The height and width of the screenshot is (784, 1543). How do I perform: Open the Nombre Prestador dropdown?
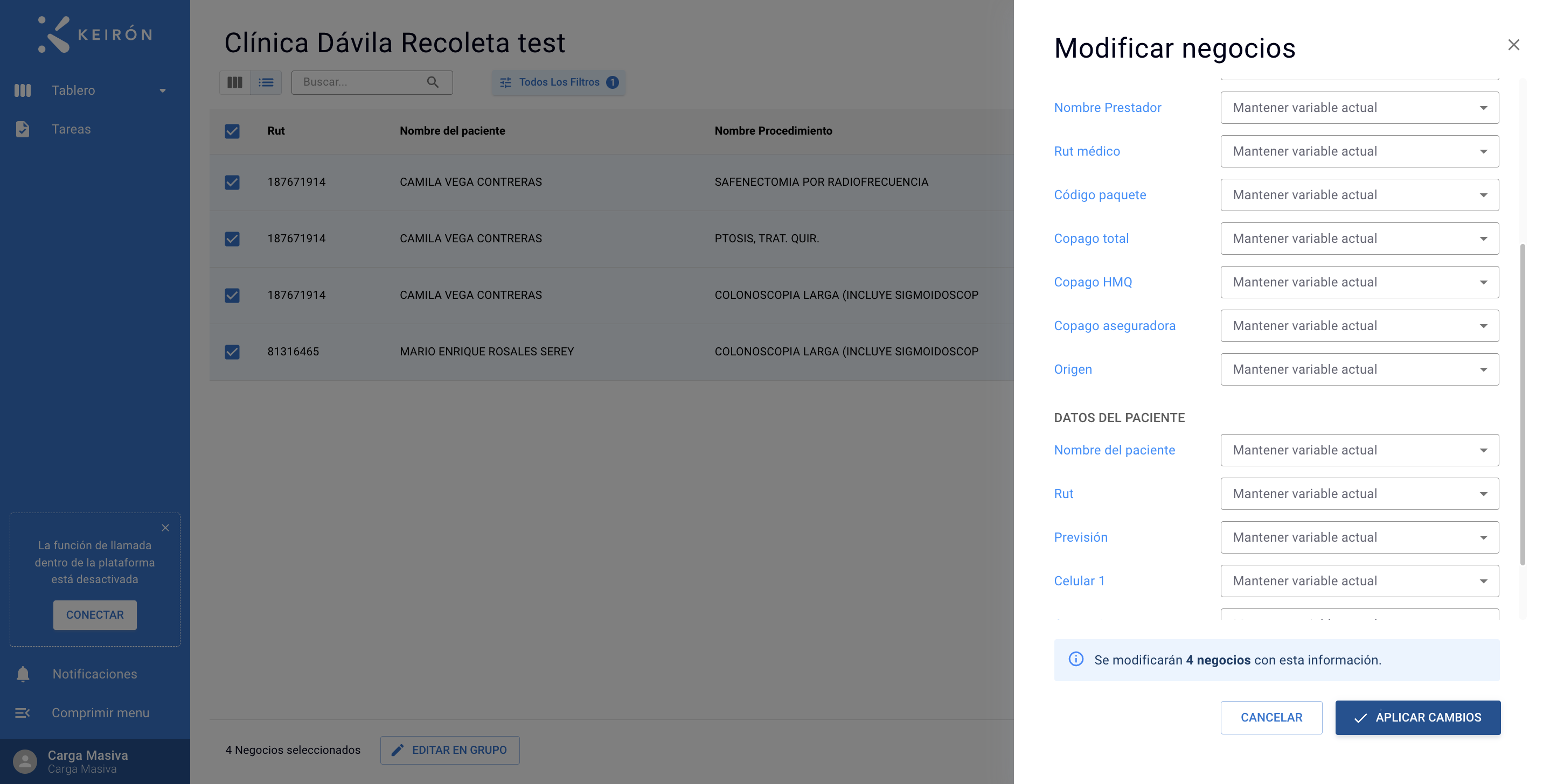point(1360,108)
